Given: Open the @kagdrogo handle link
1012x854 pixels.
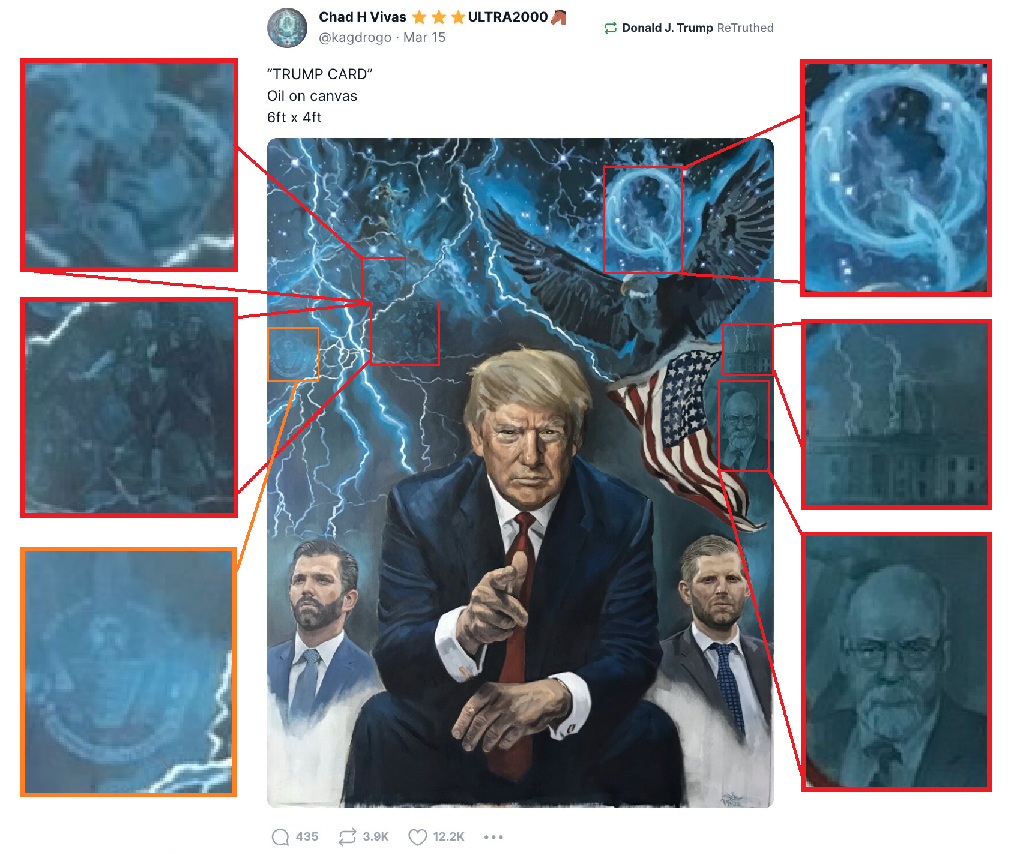Looking at the screenshot, I should coord(354,37).
